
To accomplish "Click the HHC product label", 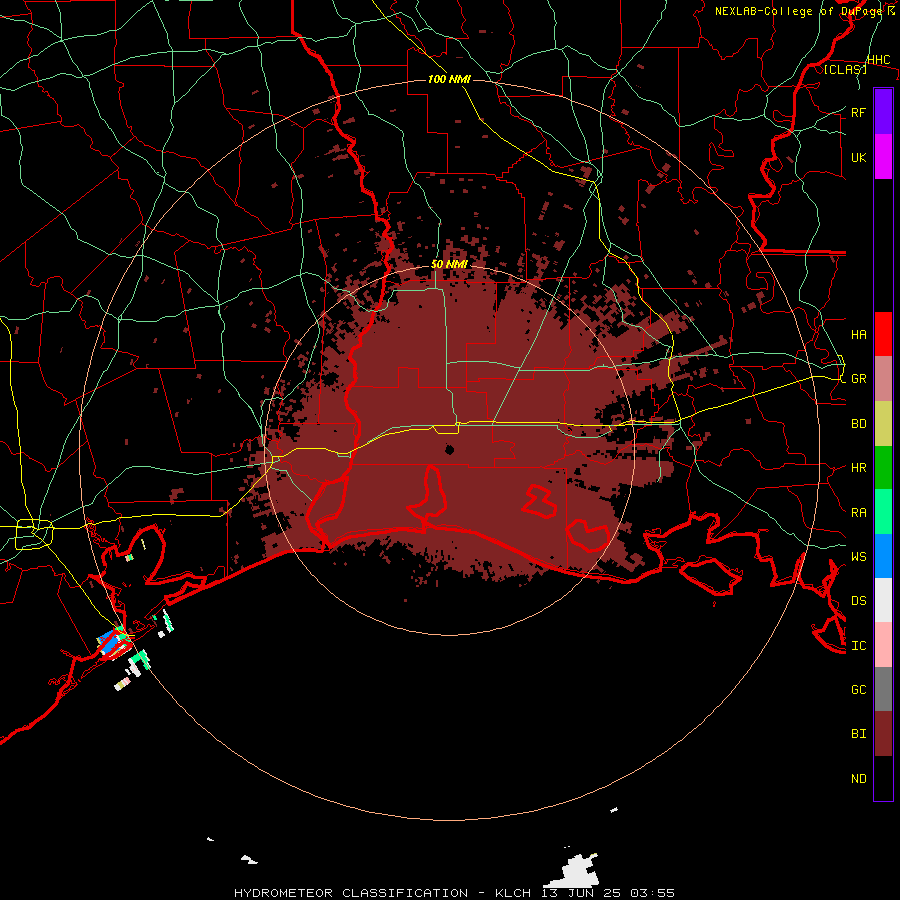I will (x=878, y=59).
